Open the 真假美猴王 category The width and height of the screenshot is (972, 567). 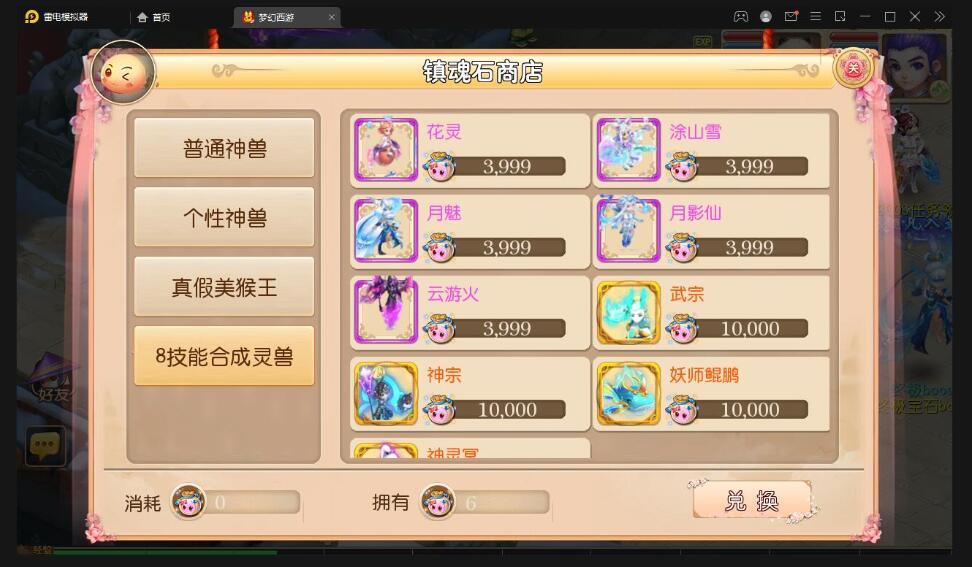point(224,286)
